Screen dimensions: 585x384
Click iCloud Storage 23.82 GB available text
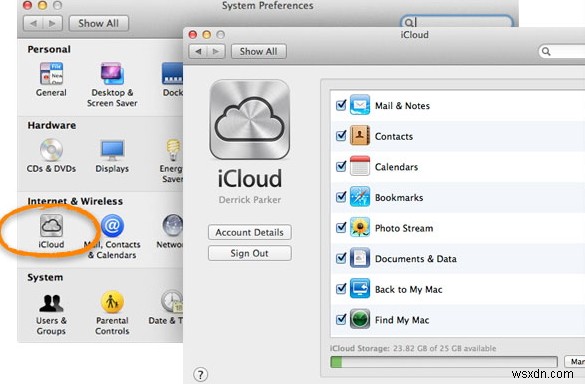[413, 348]
